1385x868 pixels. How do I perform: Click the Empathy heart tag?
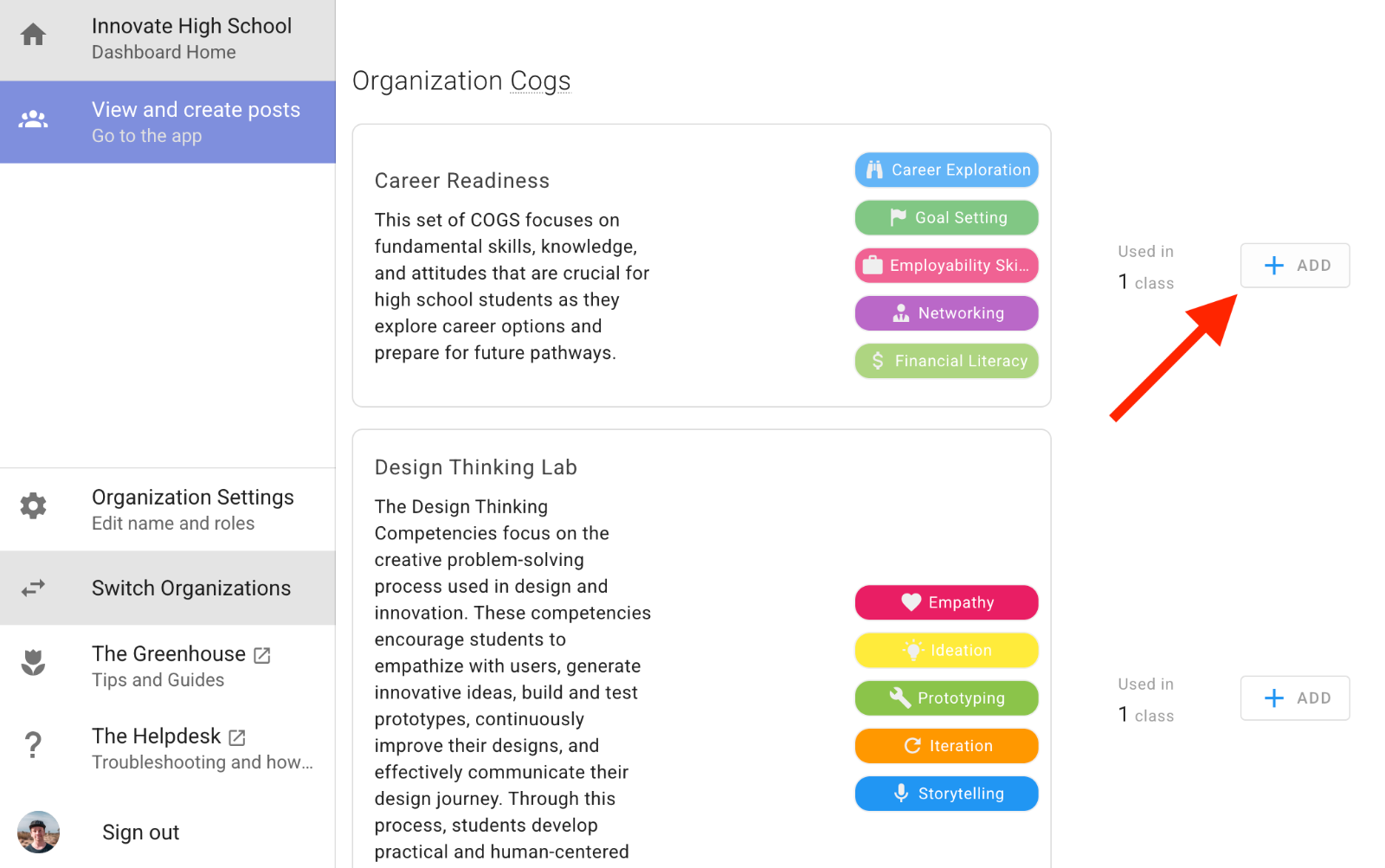(x=946, y=602)
